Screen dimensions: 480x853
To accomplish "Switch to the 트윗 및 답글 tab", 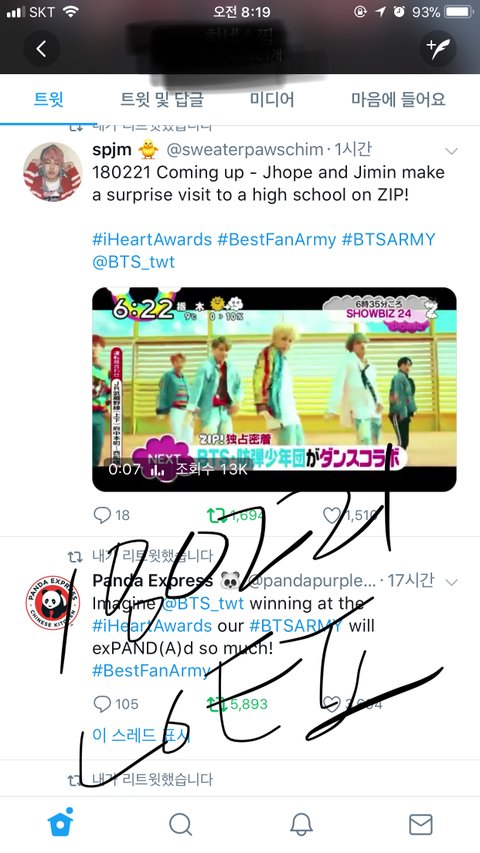I will [x=162, y=99].
